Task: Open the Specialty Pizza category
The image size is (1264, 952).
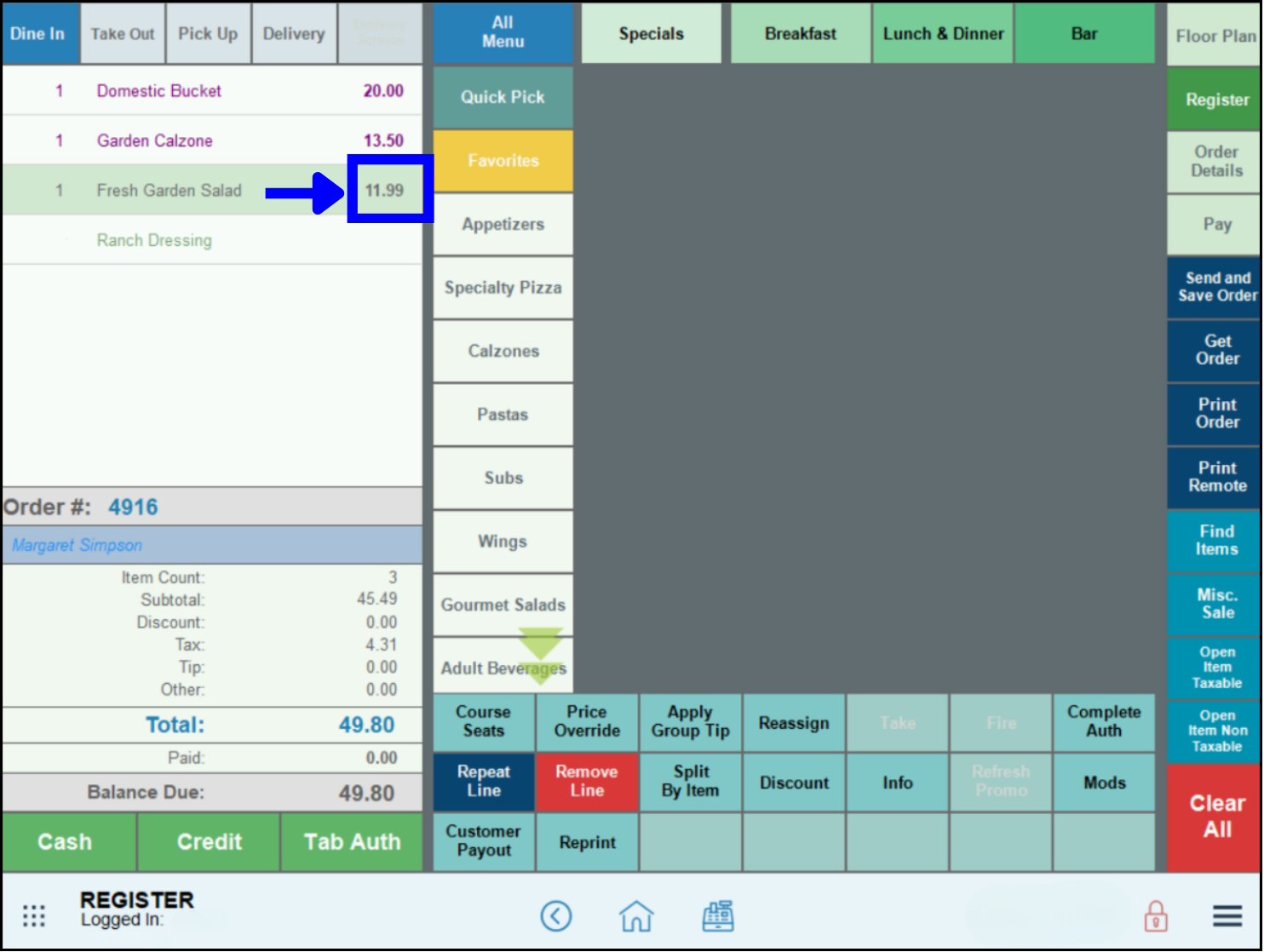Action: click(503, 288)
